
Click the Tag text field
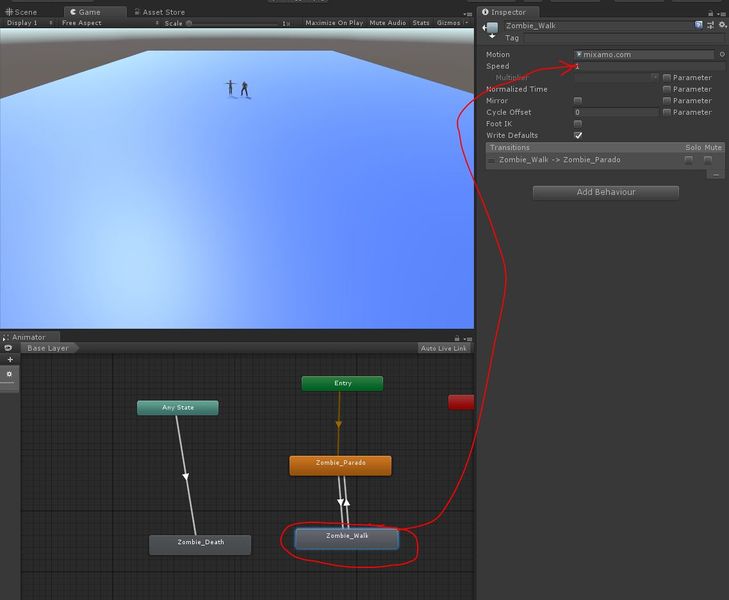point(624,38)
